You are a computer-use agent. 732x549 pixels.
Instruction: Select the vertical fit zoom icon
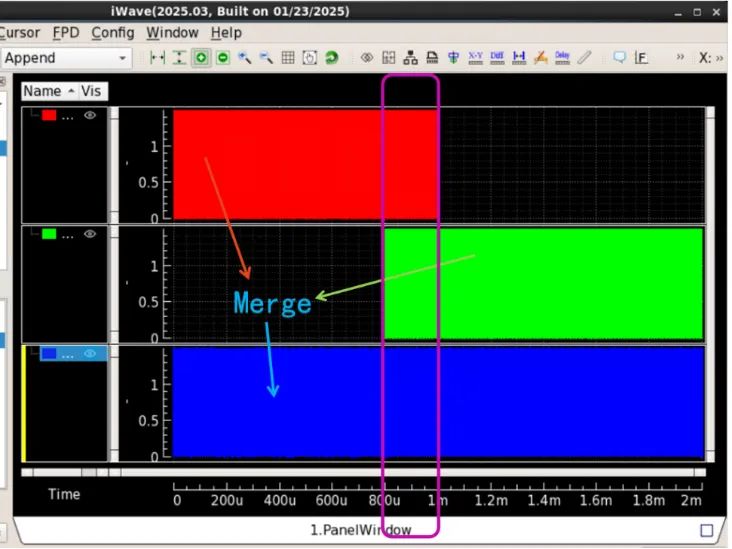[180, 58]
